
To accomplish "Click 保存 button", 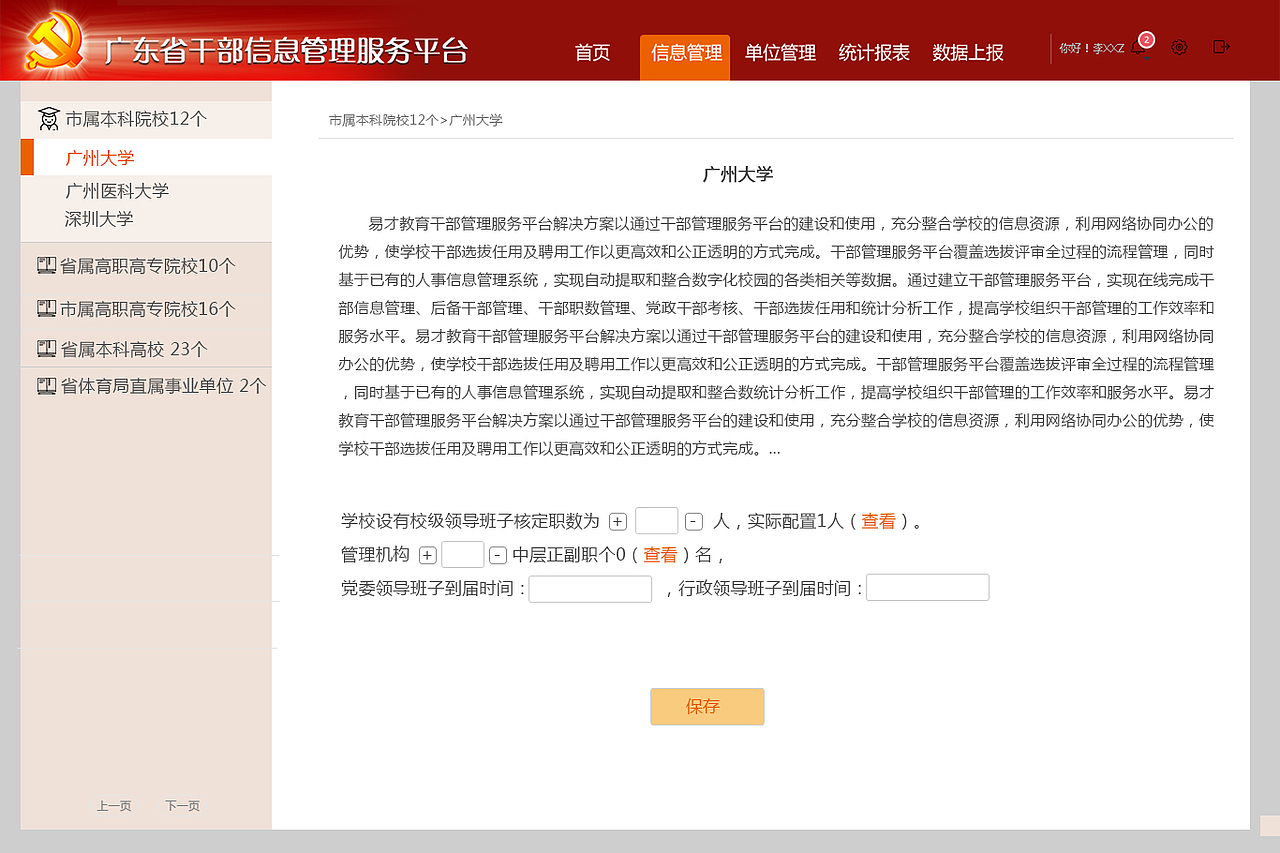I will pos(707,706).
